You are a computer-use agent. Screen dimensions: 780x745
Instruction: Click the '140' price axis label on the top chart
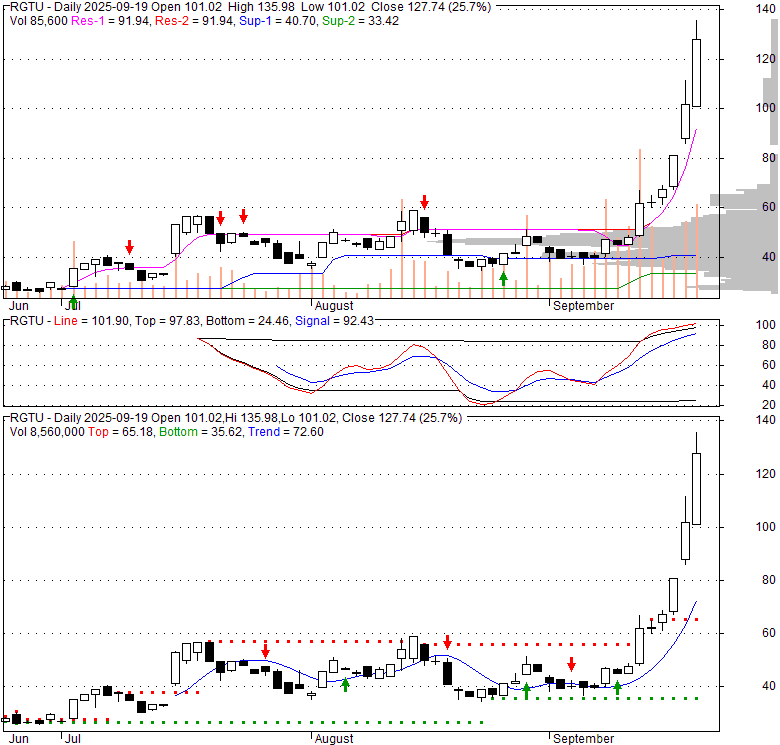click(766, 8)
